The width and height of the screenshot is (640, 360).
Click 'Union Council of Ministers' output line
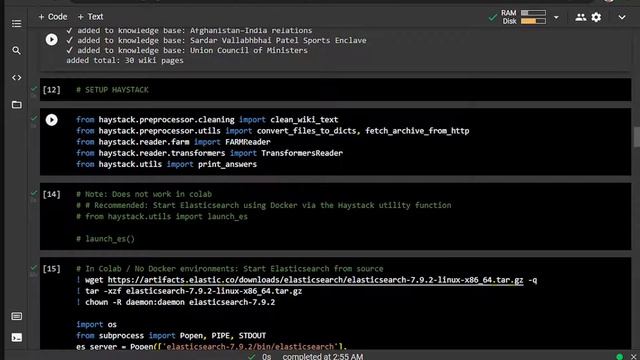(187, 50)
